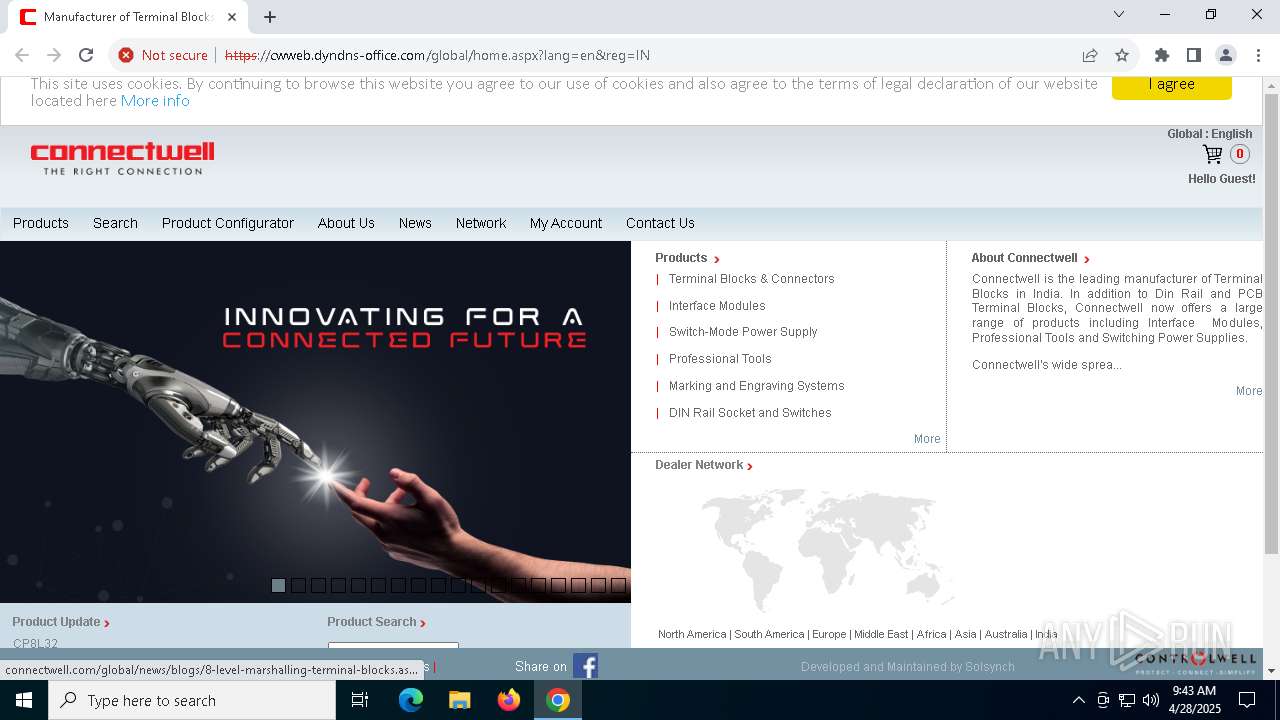1280x720 pixels.
Task: Open Marking and Engraving Systems link
Action: pyautogui.click(x=757, y=386)
